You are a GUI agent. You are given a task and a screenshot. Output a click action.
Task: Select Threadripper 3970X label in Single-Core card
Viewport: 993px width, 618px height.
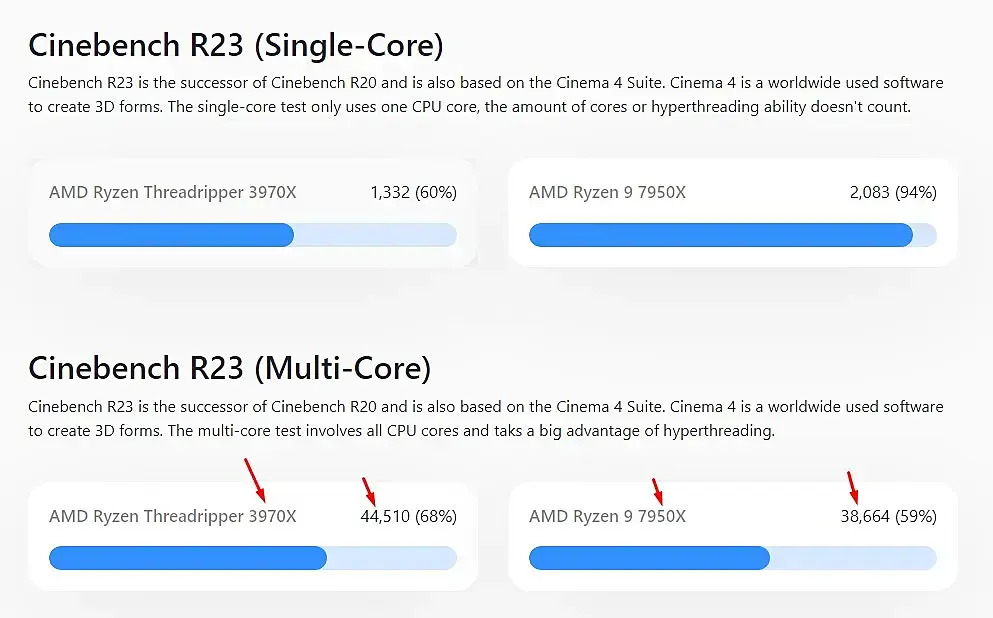coord(172,192)
